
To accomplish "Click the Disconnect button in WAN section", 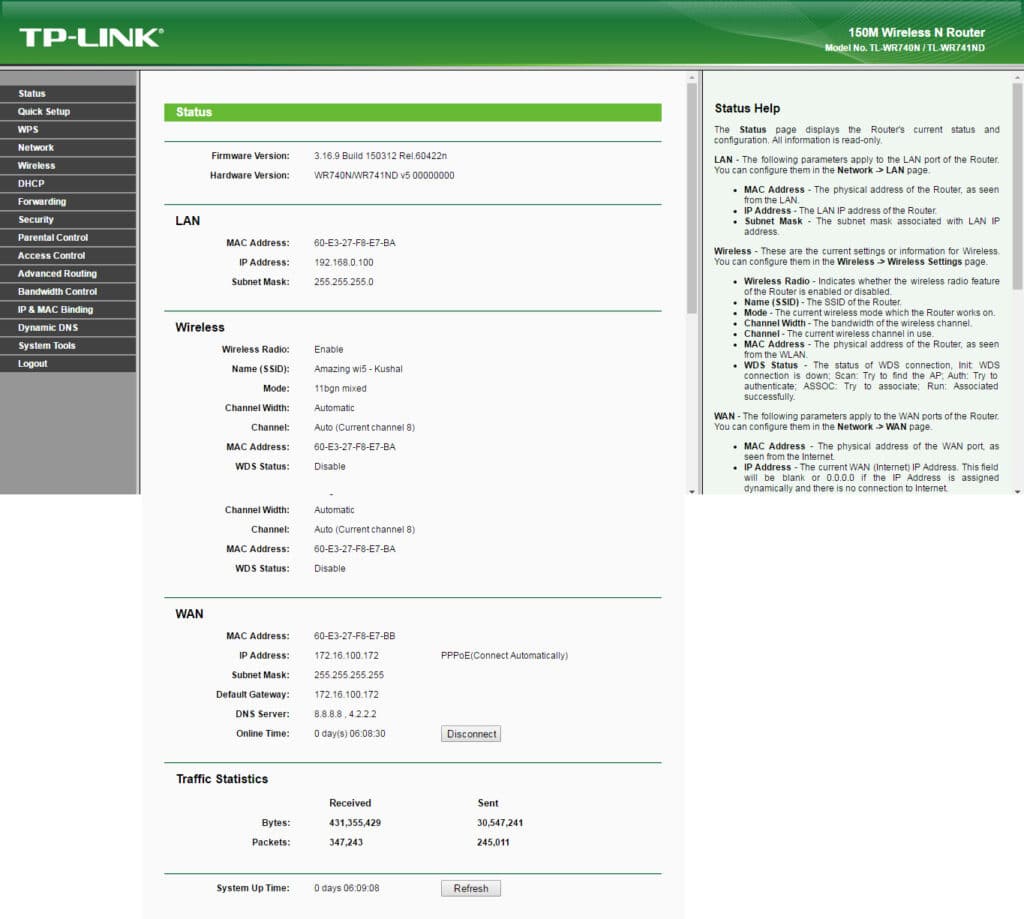I will 471,734.
